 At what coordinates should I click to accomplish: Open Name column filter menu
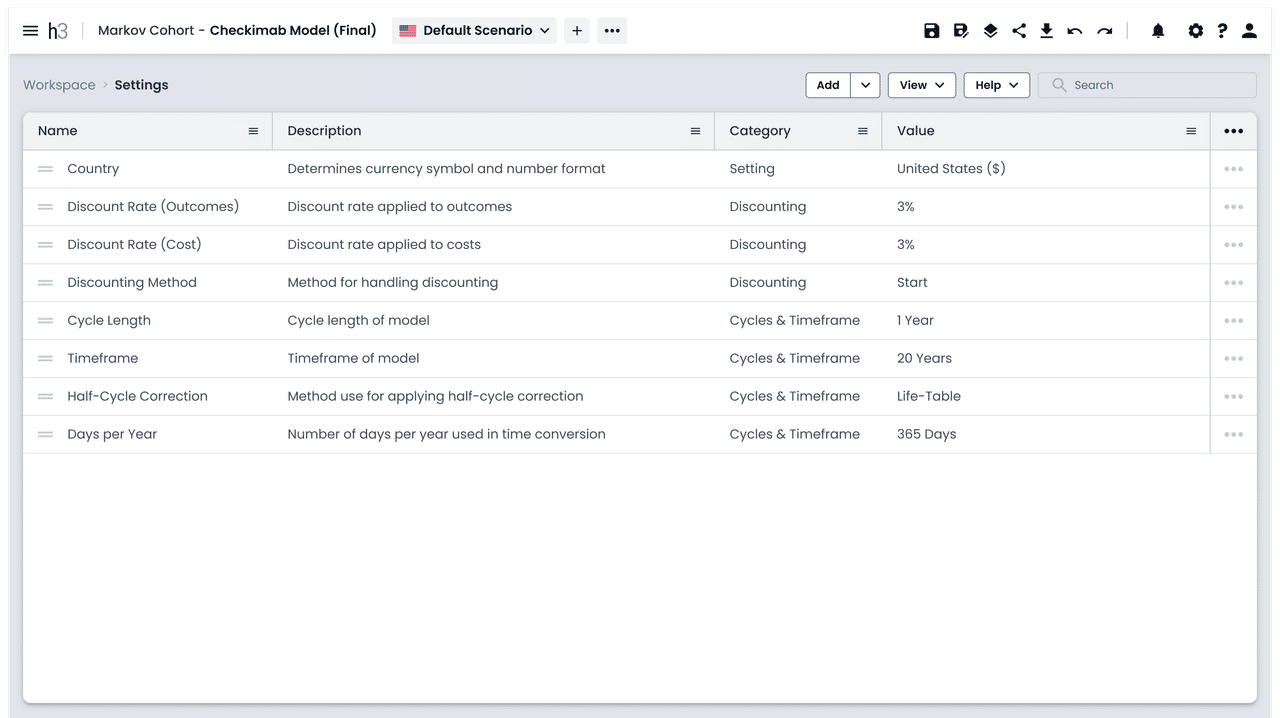(253, 131)
